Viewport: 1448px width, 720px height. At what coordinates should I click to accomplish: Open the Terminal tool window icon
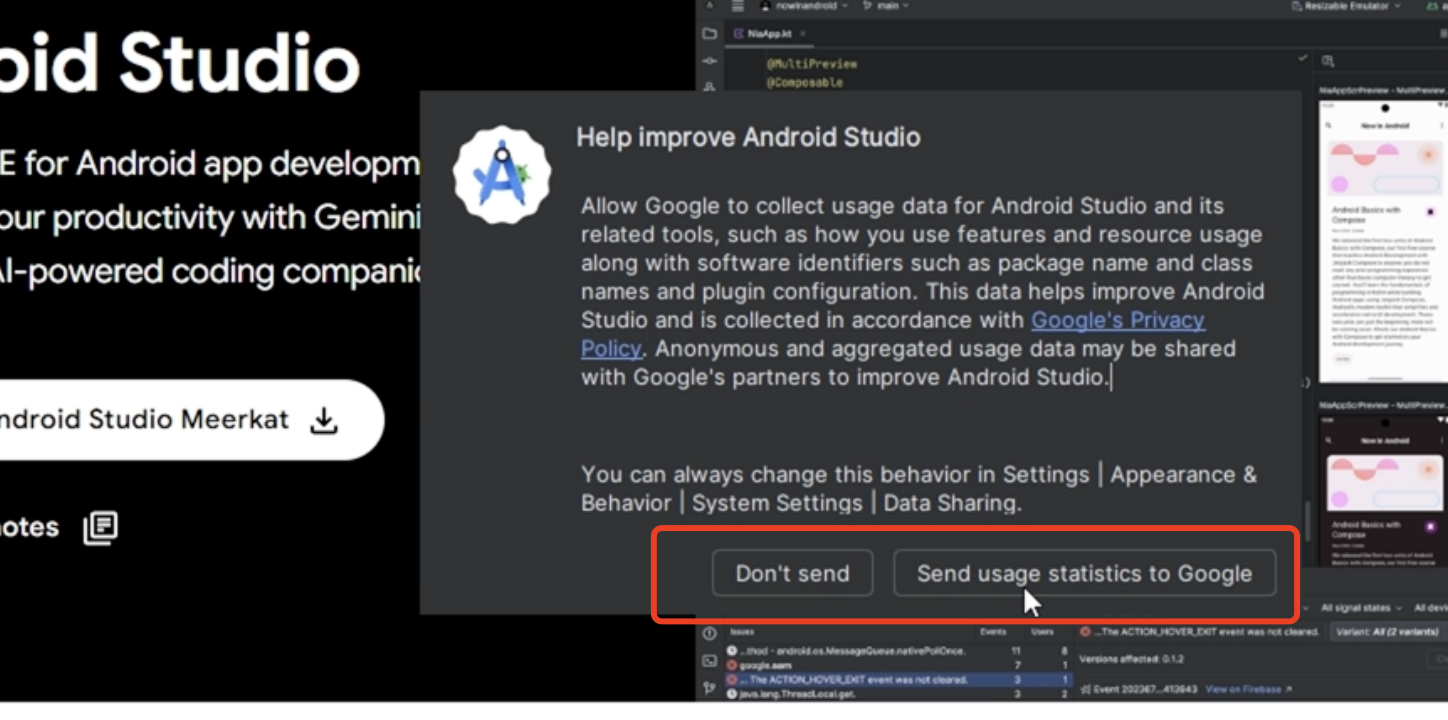(x=709, y=661)
